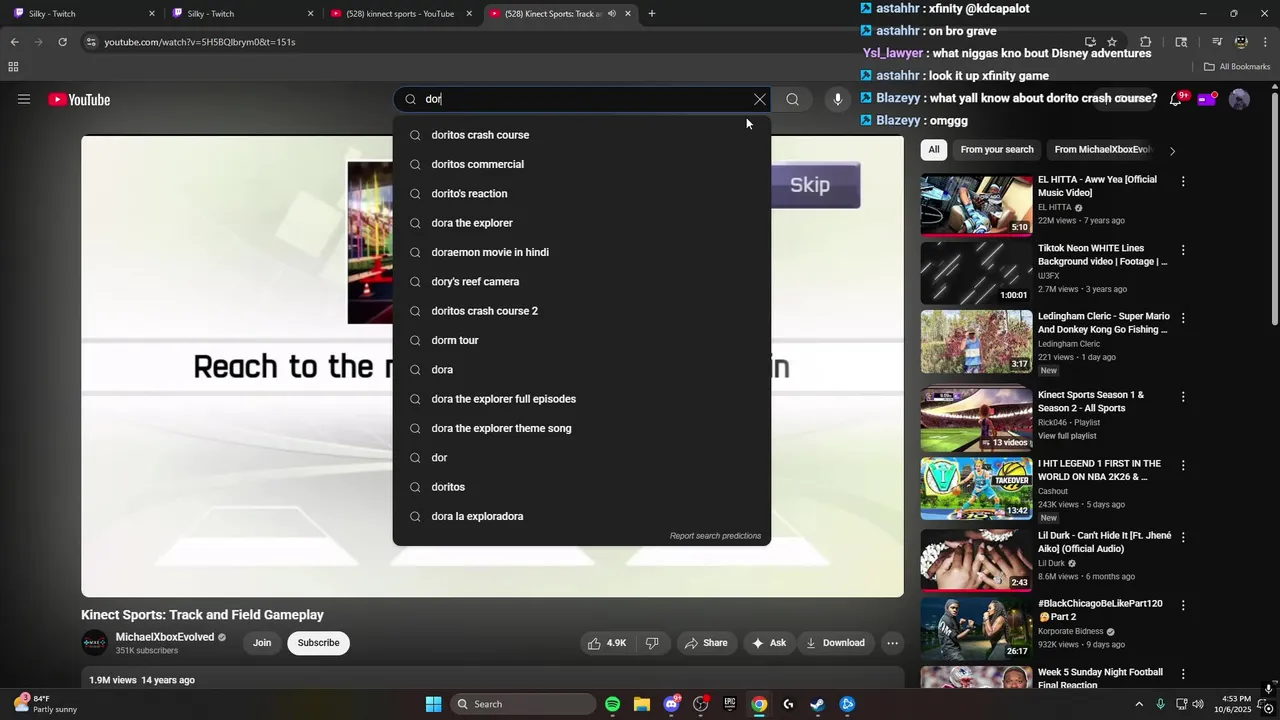Go to the YouTube home logo

pos(79,99)
